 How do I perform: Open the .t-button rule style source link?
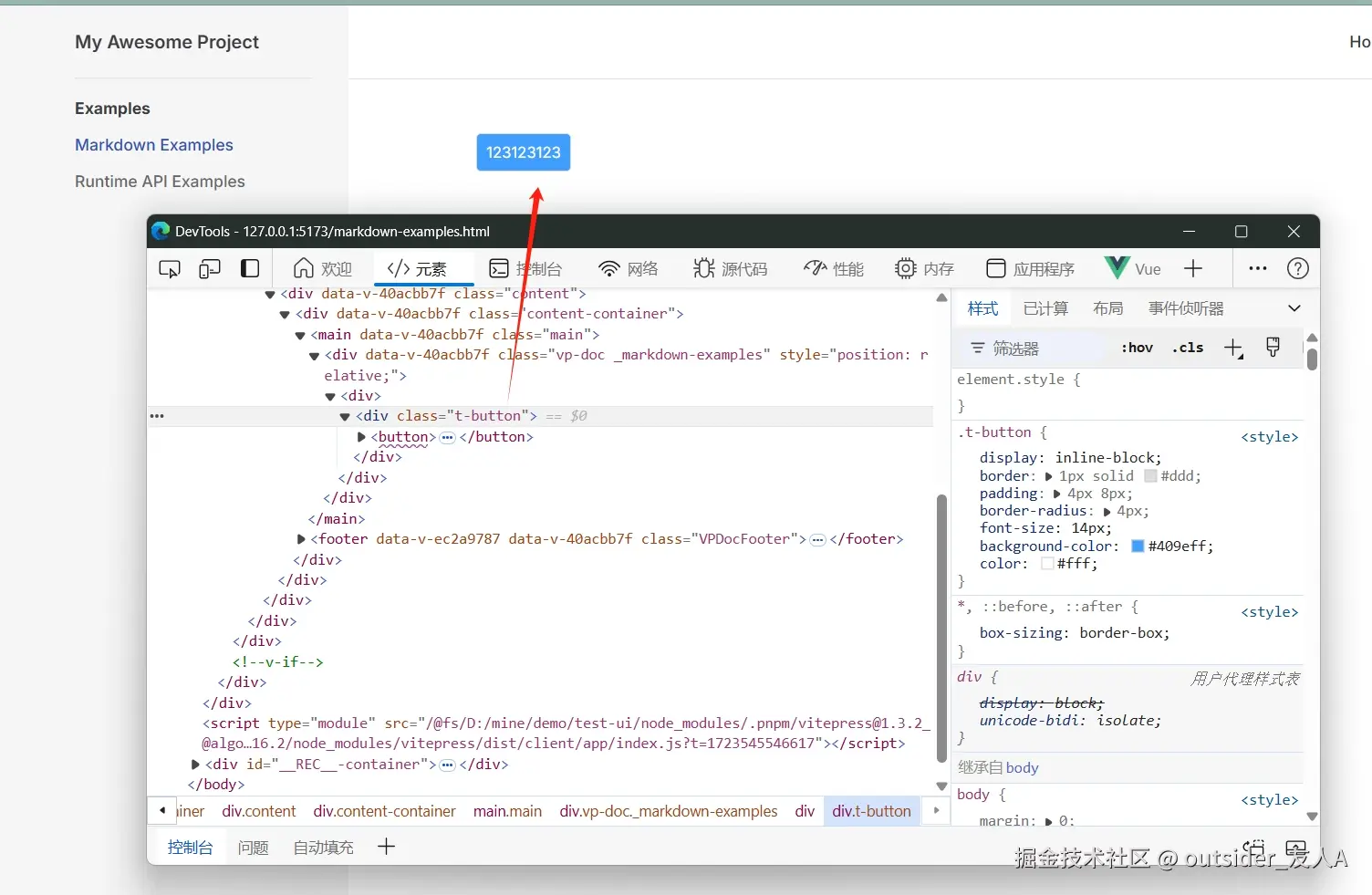[x=1269, y=437]
